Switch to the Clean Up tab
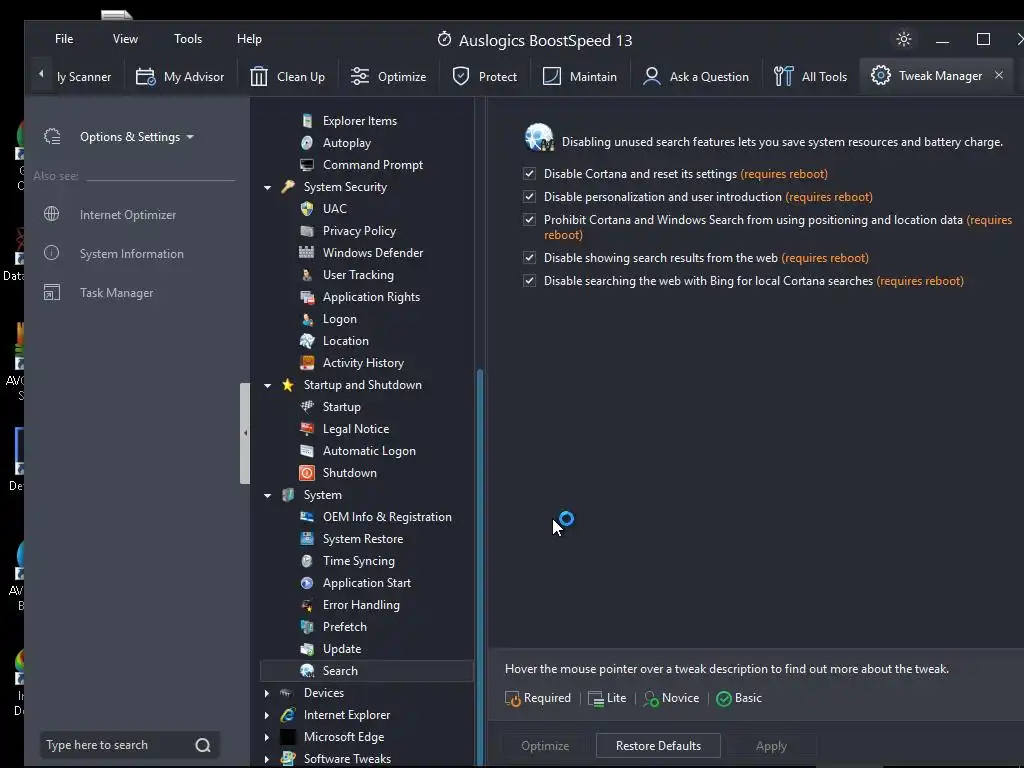This screenshot has height=768, width=1024. click(287, 76)
